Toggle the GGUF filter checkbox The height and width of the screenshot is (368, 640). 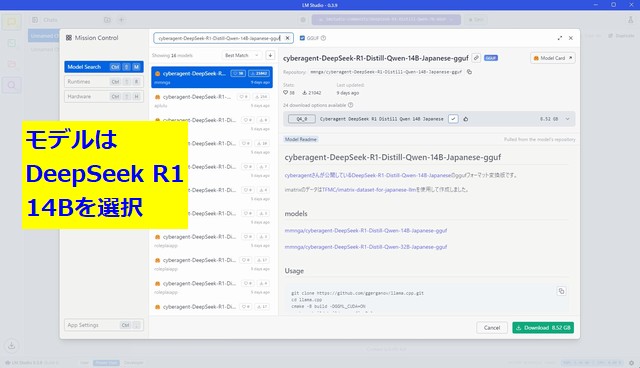click(302, 38)
